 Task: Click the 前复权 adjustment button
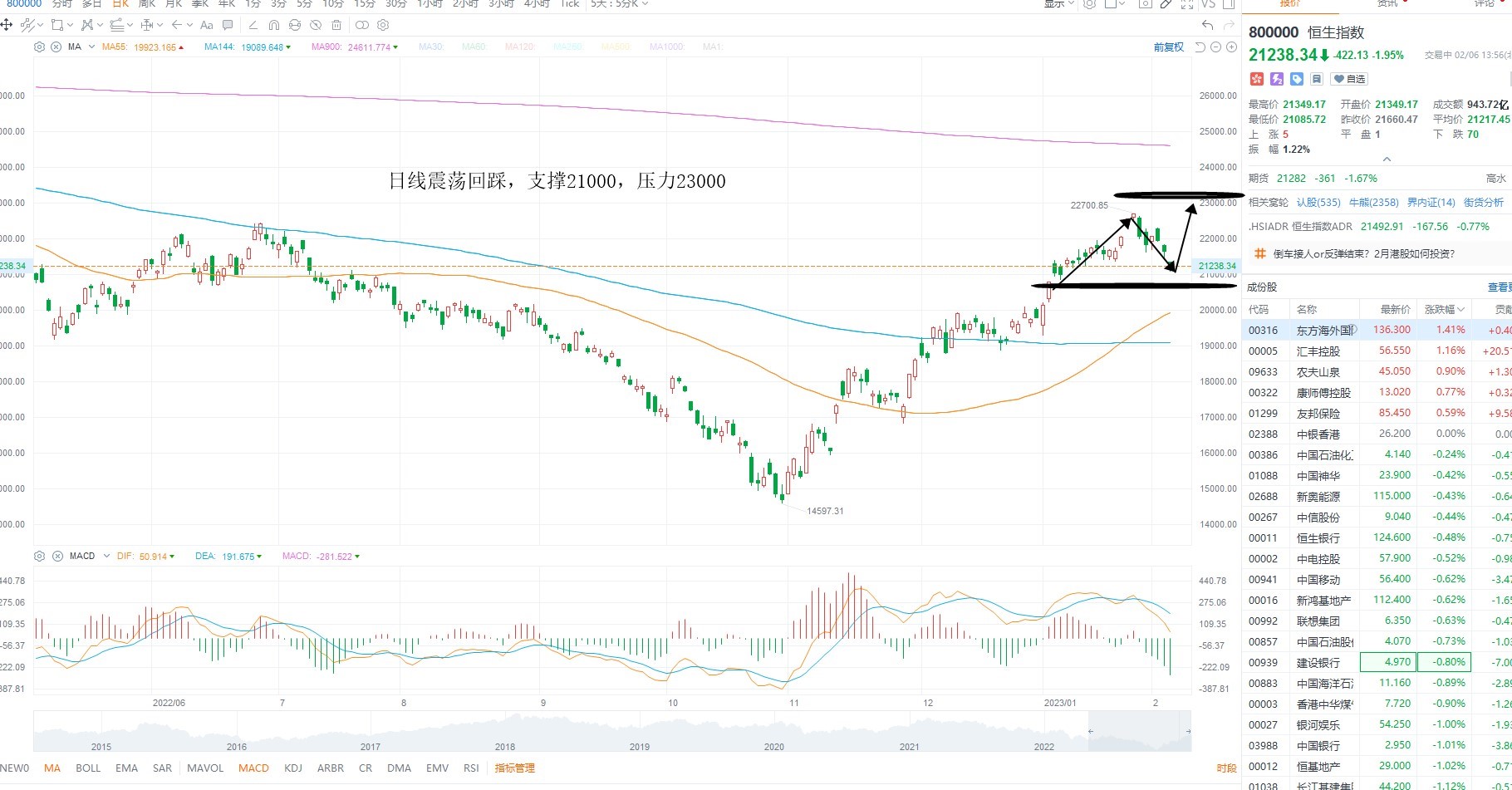pos(1169,47)
